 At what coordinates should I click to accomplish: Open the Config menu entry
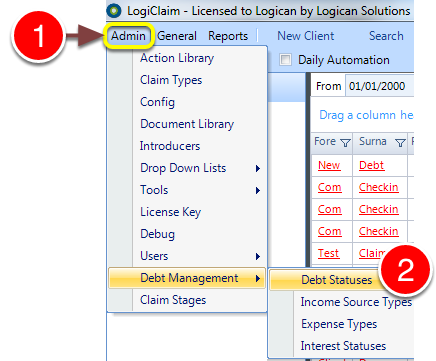157,102
